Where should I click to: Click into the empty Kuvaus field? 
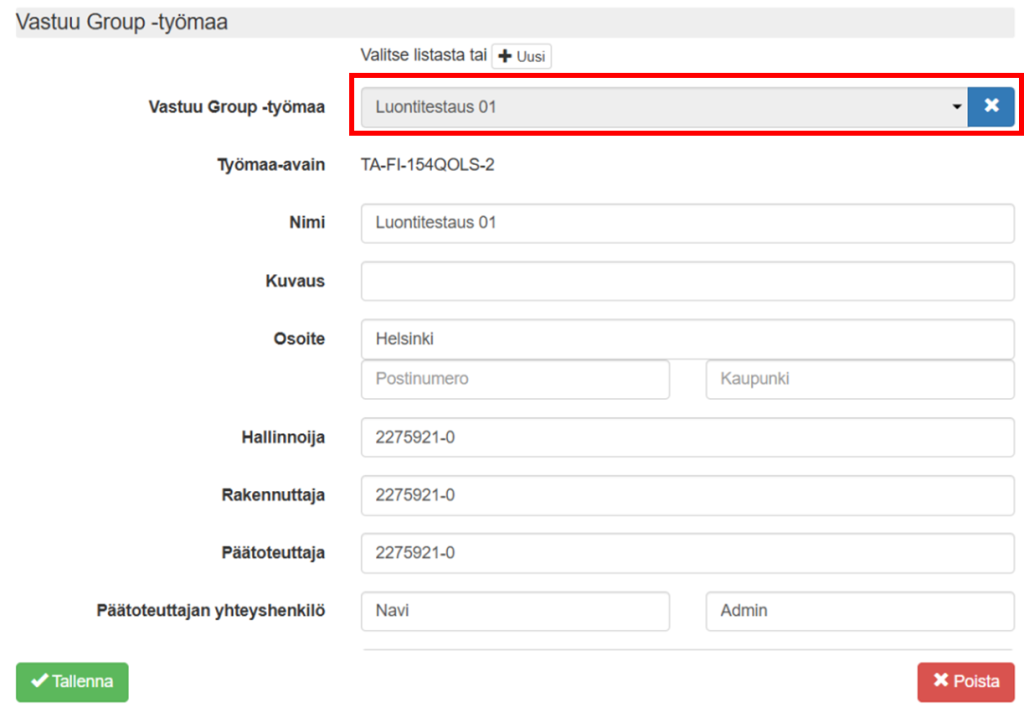pyautogui.click(x=688, y=282)
